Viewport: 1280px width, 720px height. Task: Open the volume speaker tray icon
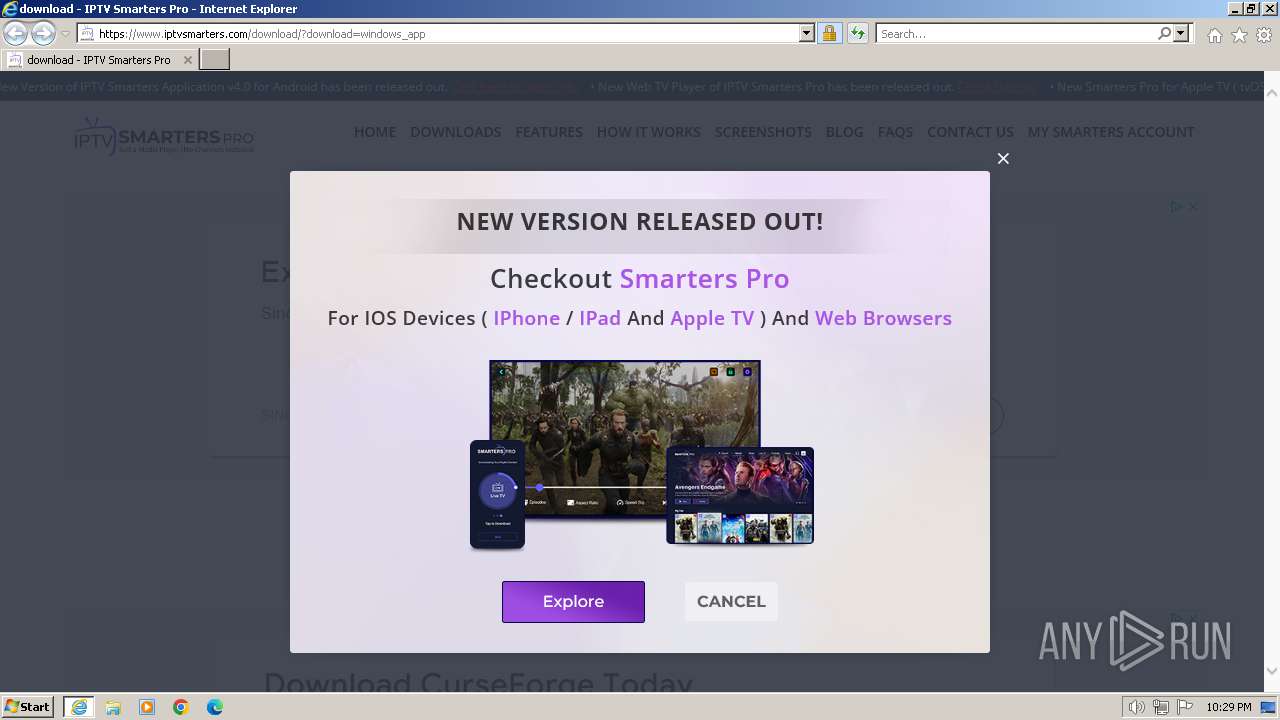1137,707
